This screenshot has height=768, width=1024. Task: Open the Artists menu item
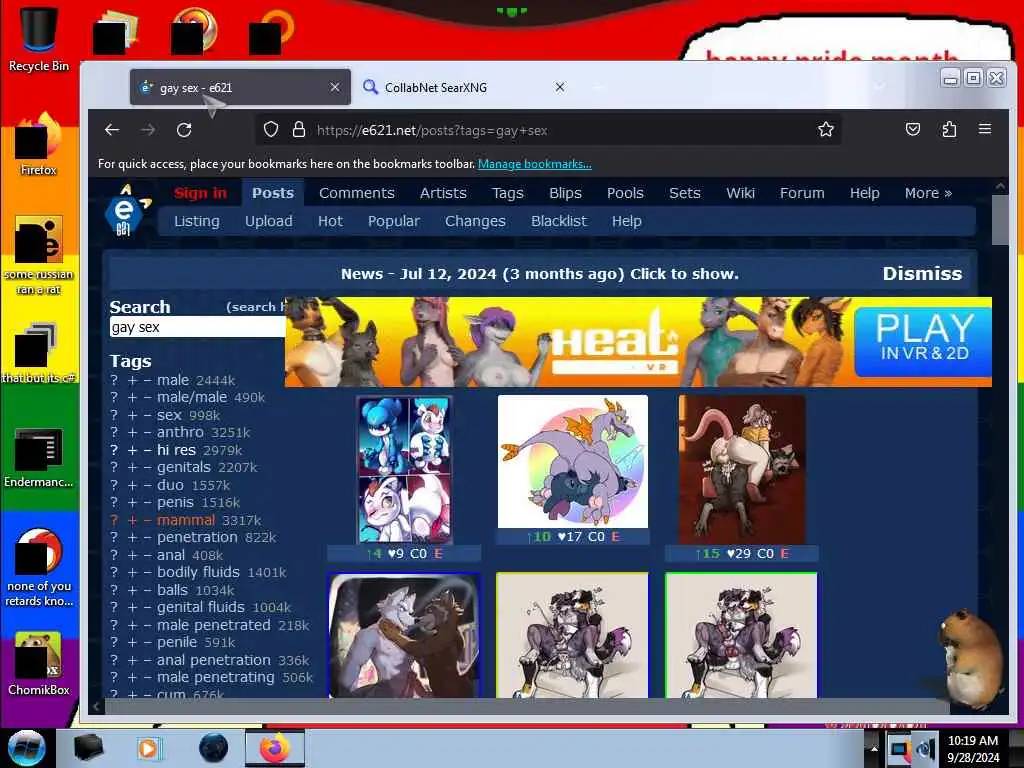[x=443, y=193]
